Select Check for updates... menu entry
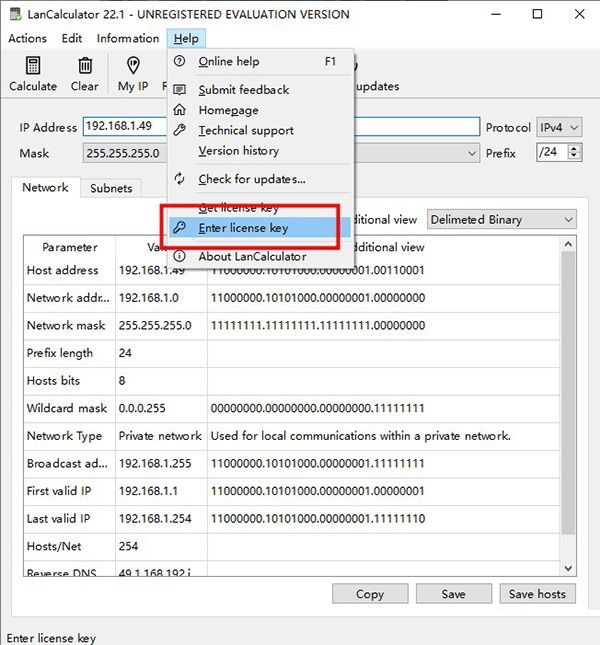The width and height of the screenshot is (600, 645). tap(260, 179)
